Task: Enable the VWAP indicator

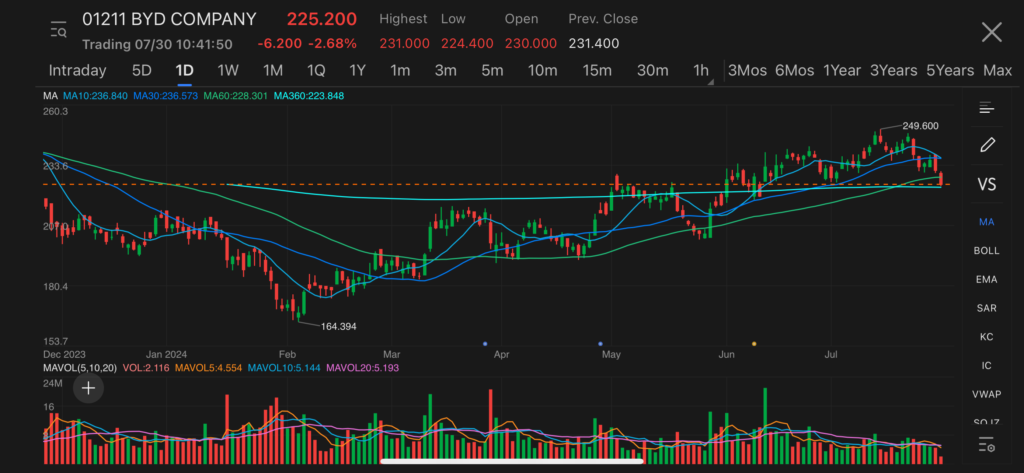Action: coord(986,394)
